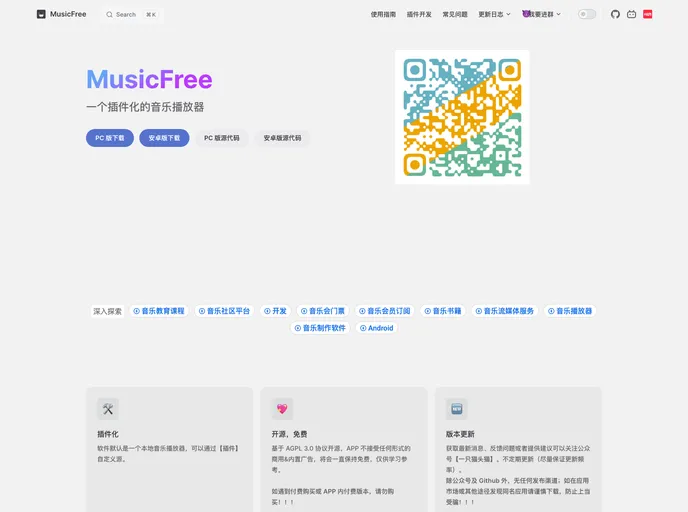Open 音乐会员订阅 explore tag
This screenshot has height=512, width=688.
384,311
